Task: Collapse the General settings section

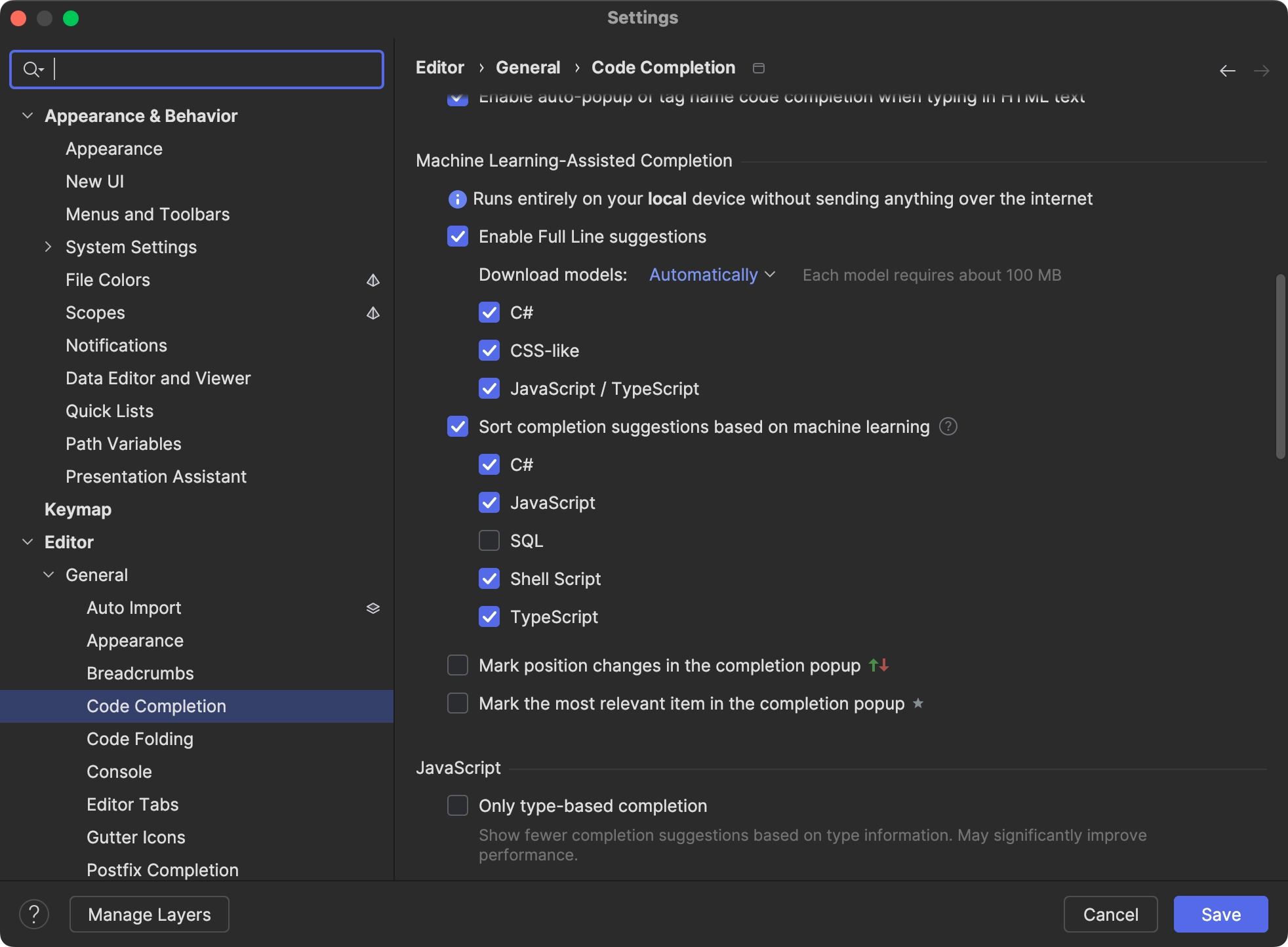Action: point(48,575)
